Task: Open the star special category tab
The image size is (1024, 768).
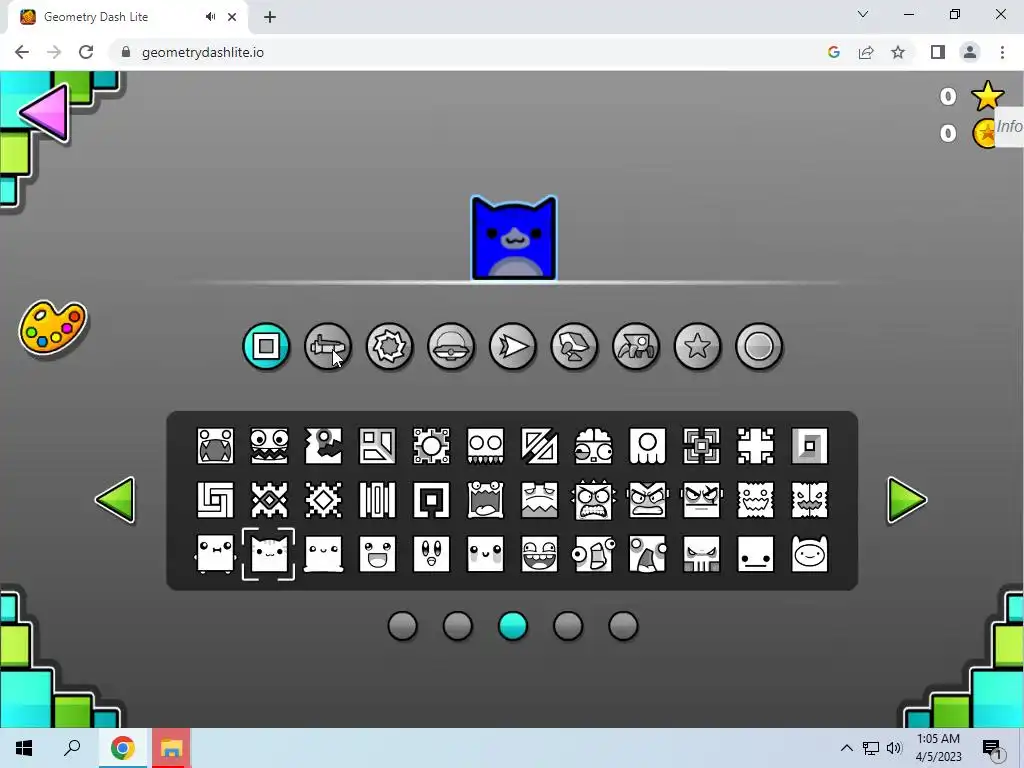Action: pyautogui.click(x=697, y=346)
